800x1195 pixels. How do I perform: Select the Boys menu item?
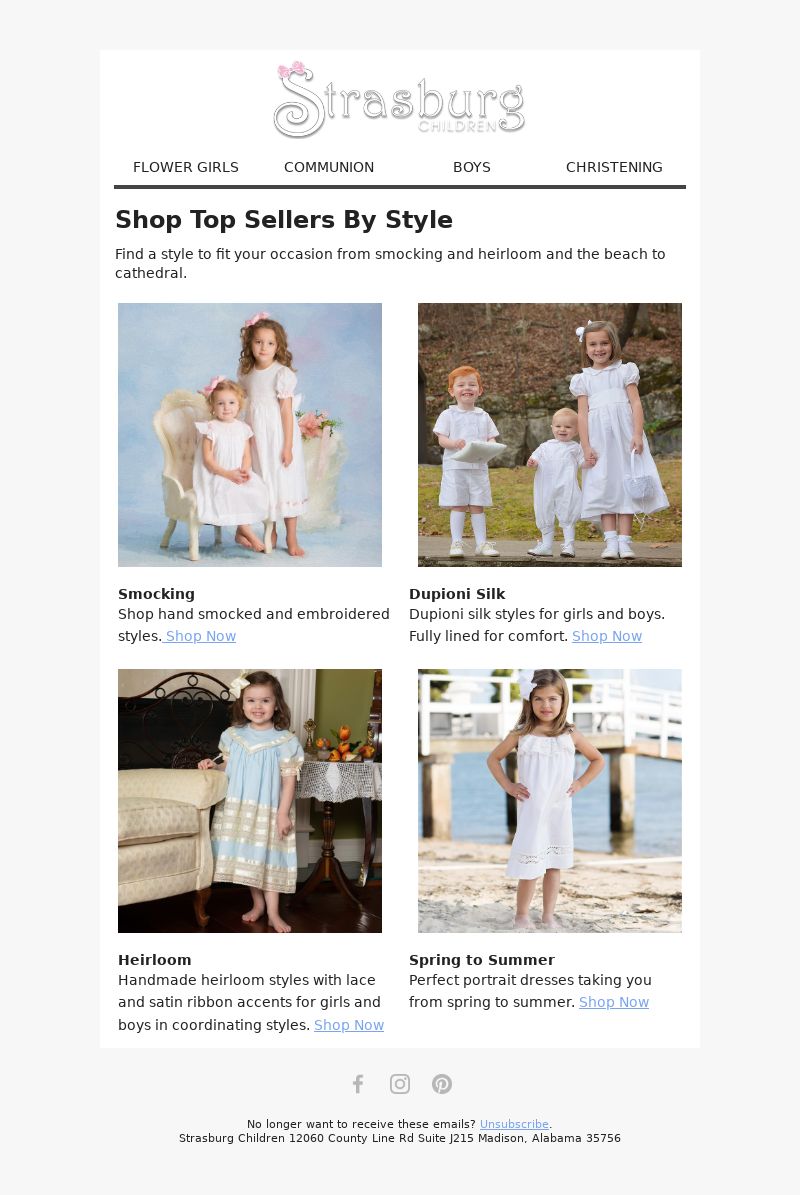coord(472,167)
